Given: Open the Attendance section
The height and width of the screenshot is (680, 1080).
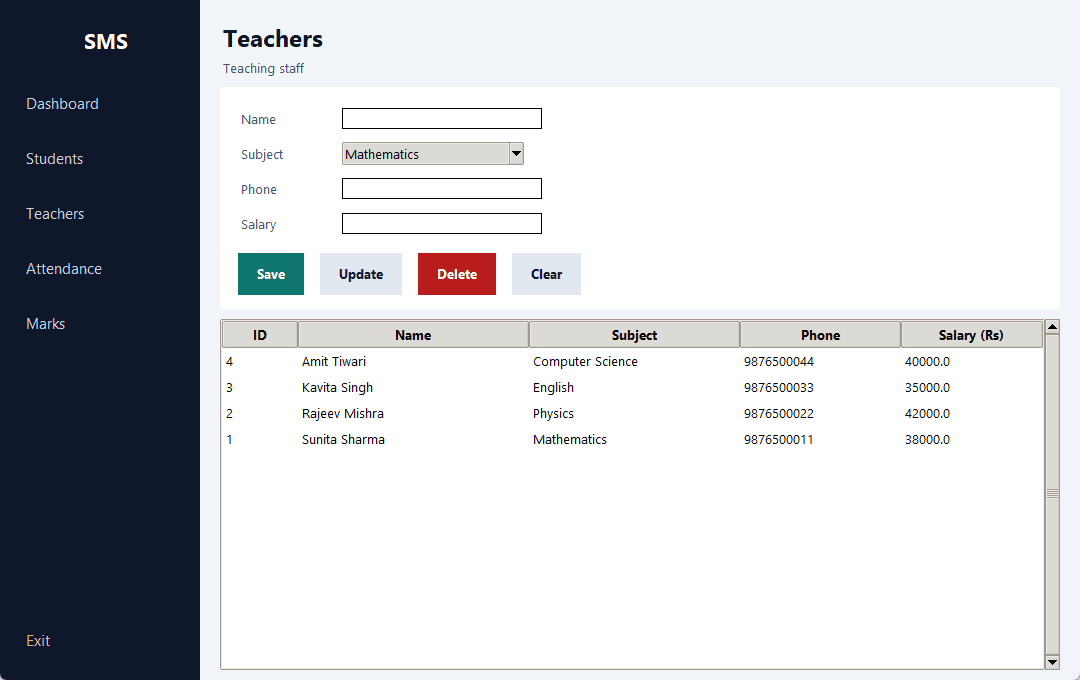Looking at the screenshot, I should pos(64,269).
